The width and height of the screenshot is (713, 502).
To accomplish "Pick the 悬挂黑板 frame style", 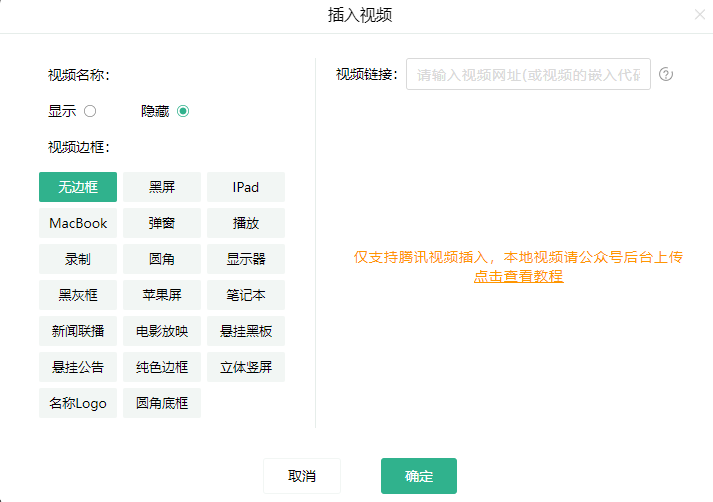I will (x=246, y=331).
